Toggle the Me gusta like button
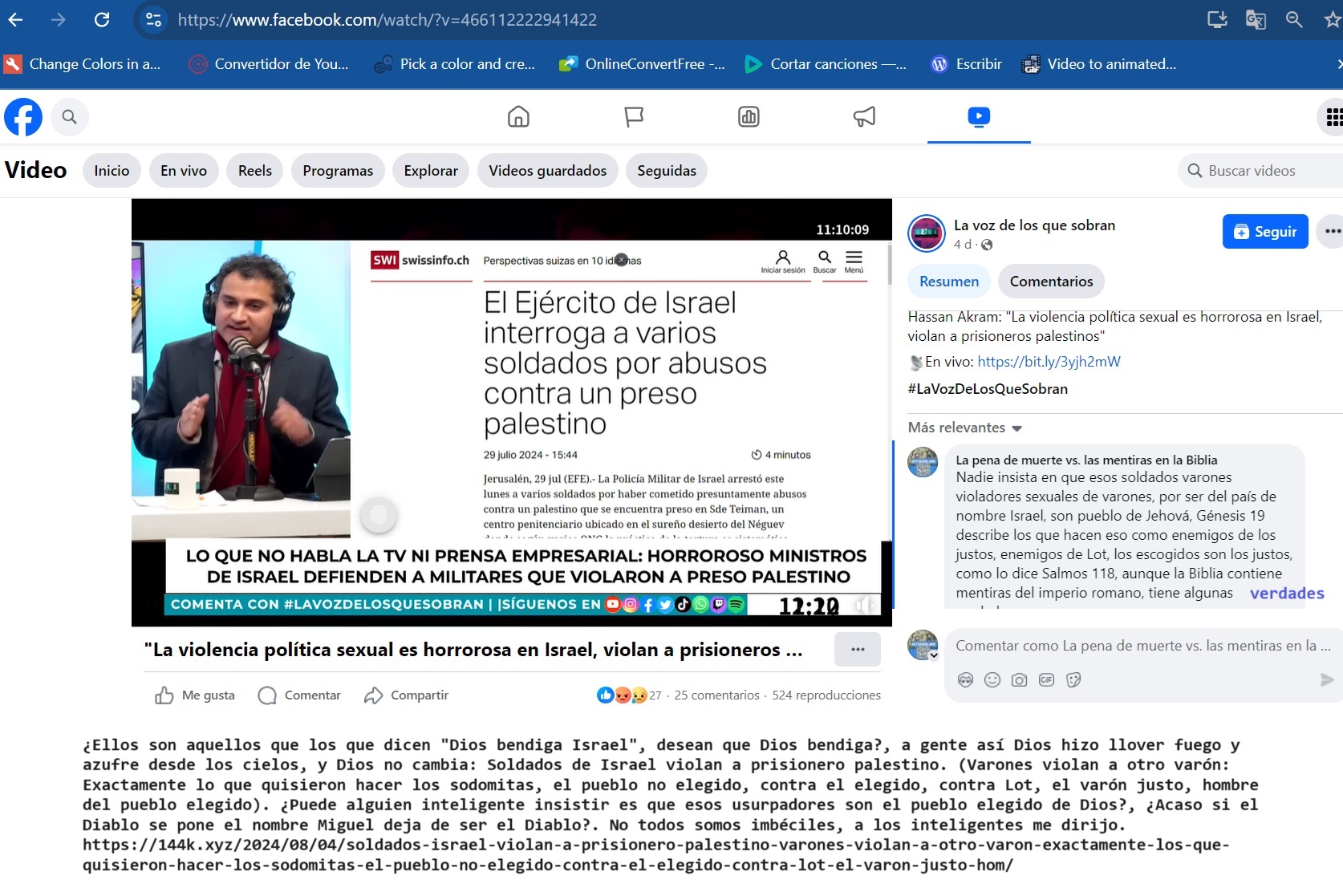Viewport: 1343px width, 896px height. tap(195, 695)
